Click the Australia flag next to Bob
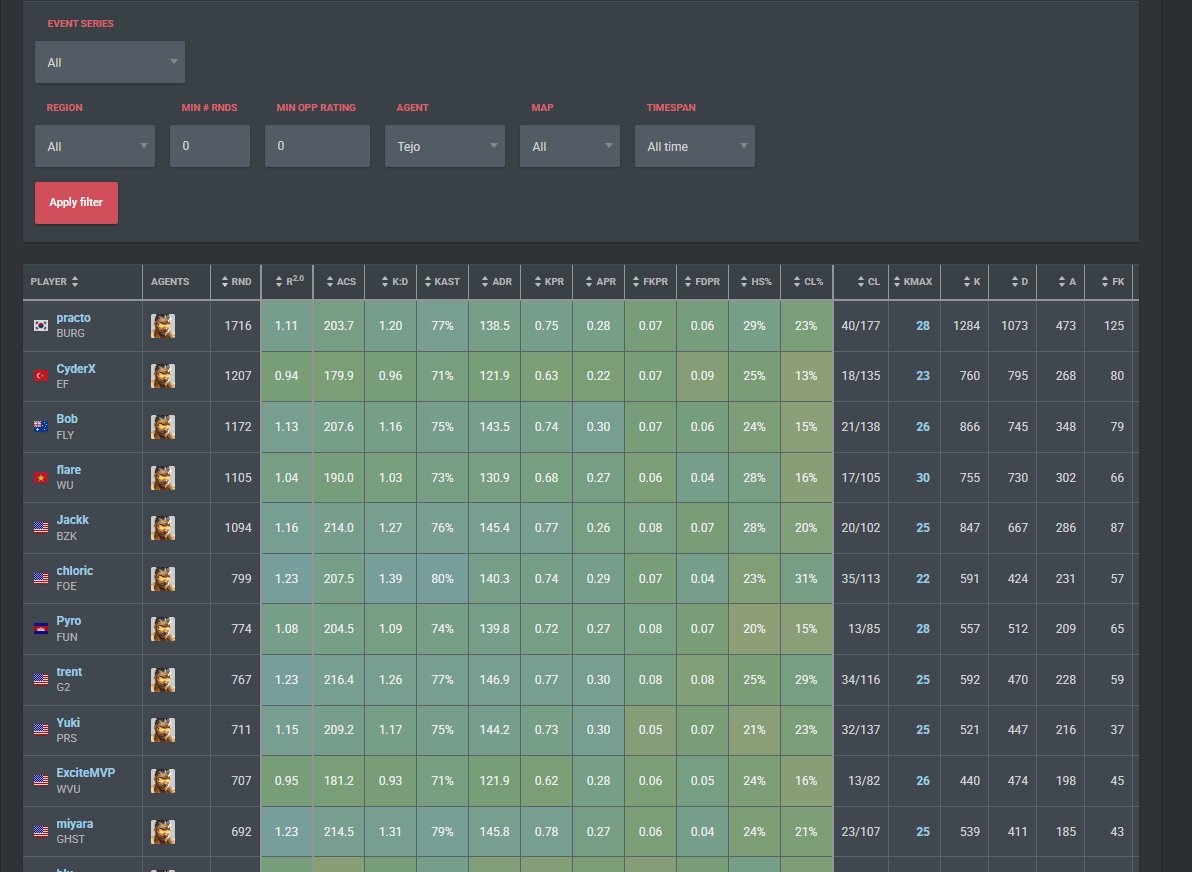Viewport: 1192px width, 872px height. pyautogui.click(x=41, y=426)
